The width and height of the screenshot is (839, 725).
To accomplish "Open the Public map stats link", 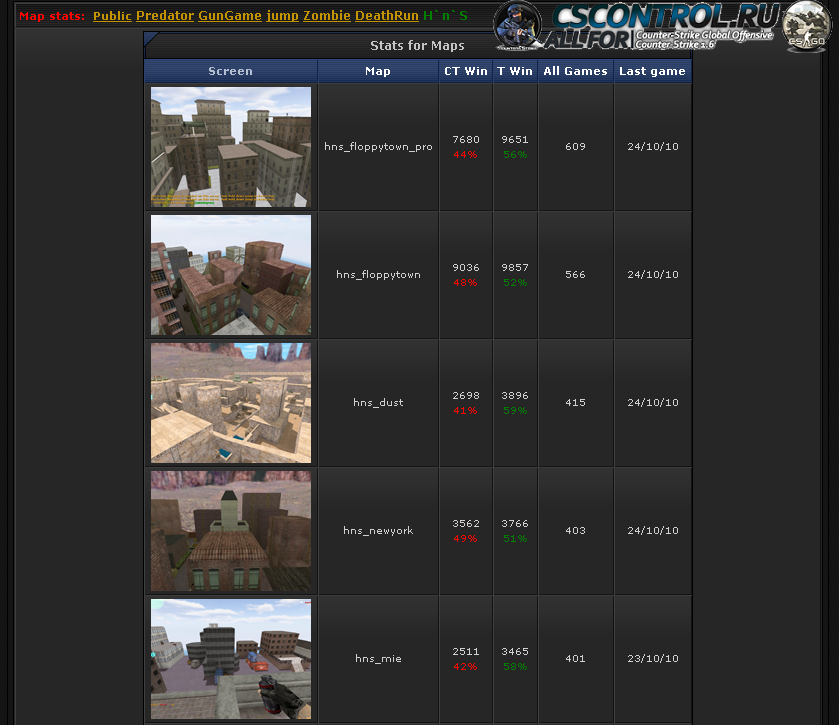I will [112, 16].
